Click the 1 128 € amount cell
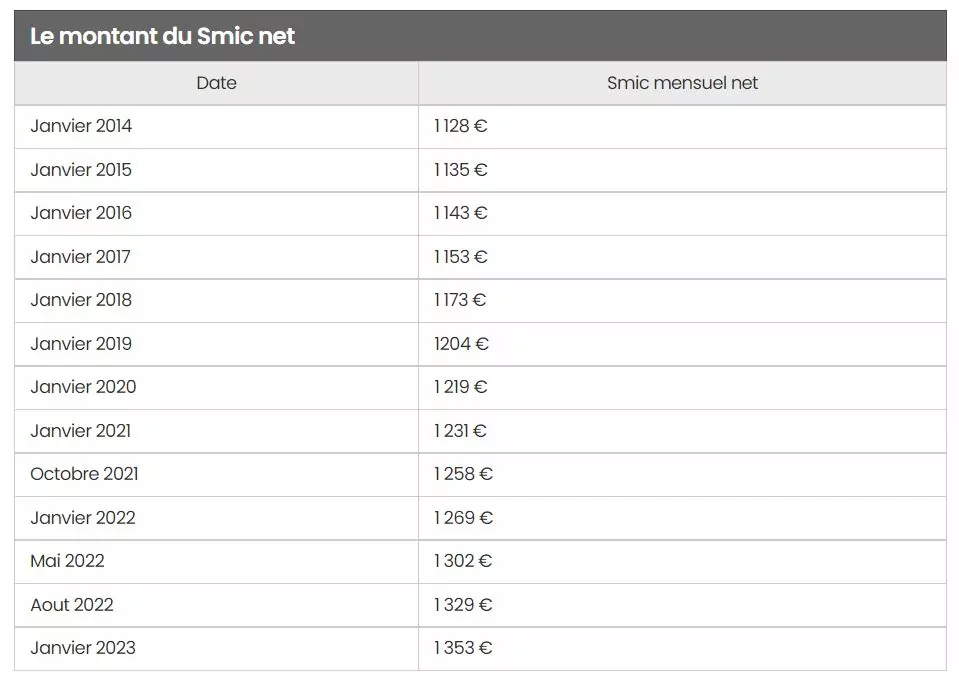959x684 pixels. tap(682, 126)
